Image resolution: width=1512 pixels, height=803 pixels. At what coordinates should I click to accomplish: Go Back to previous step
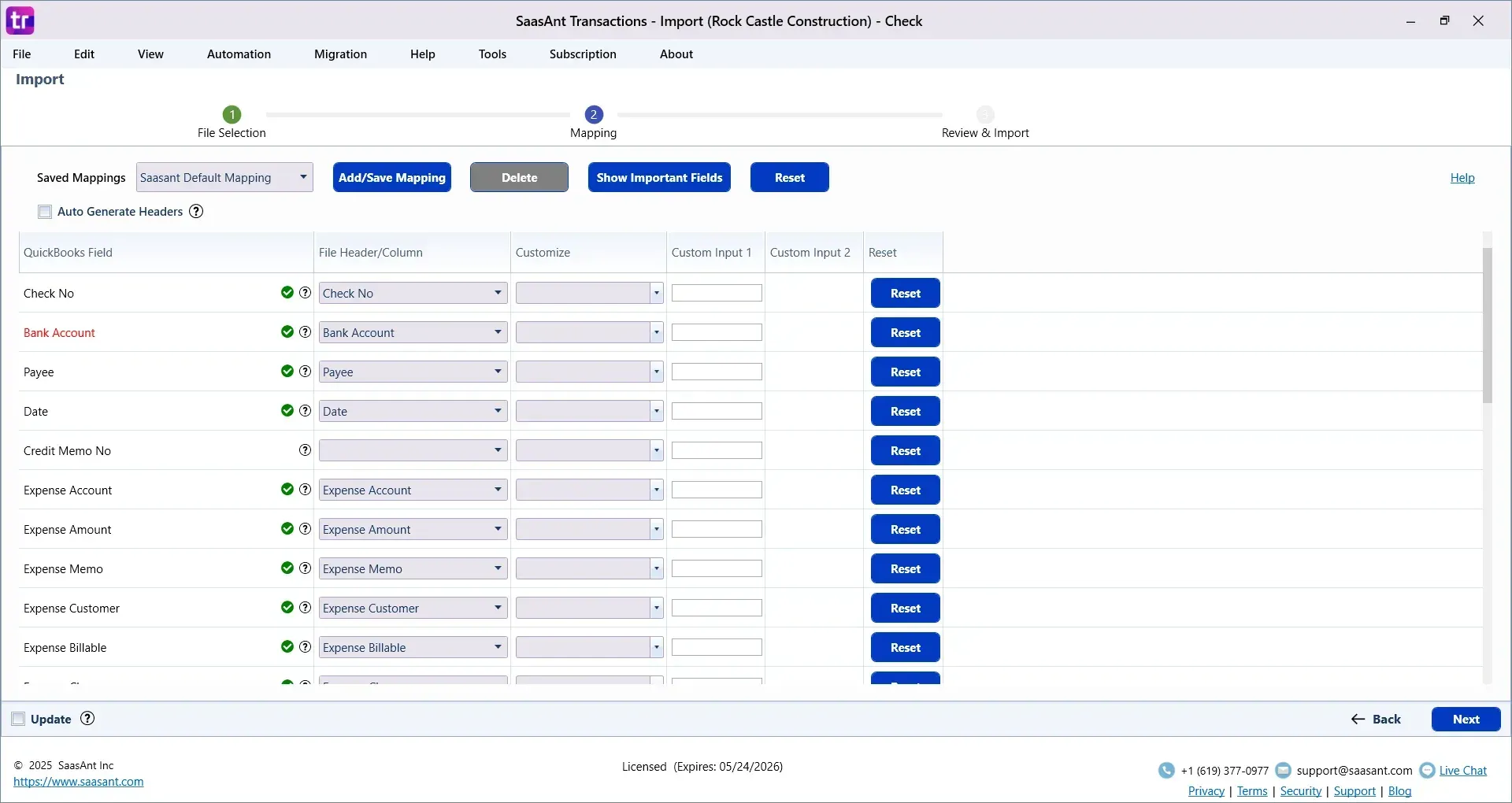click(1376, 719)
